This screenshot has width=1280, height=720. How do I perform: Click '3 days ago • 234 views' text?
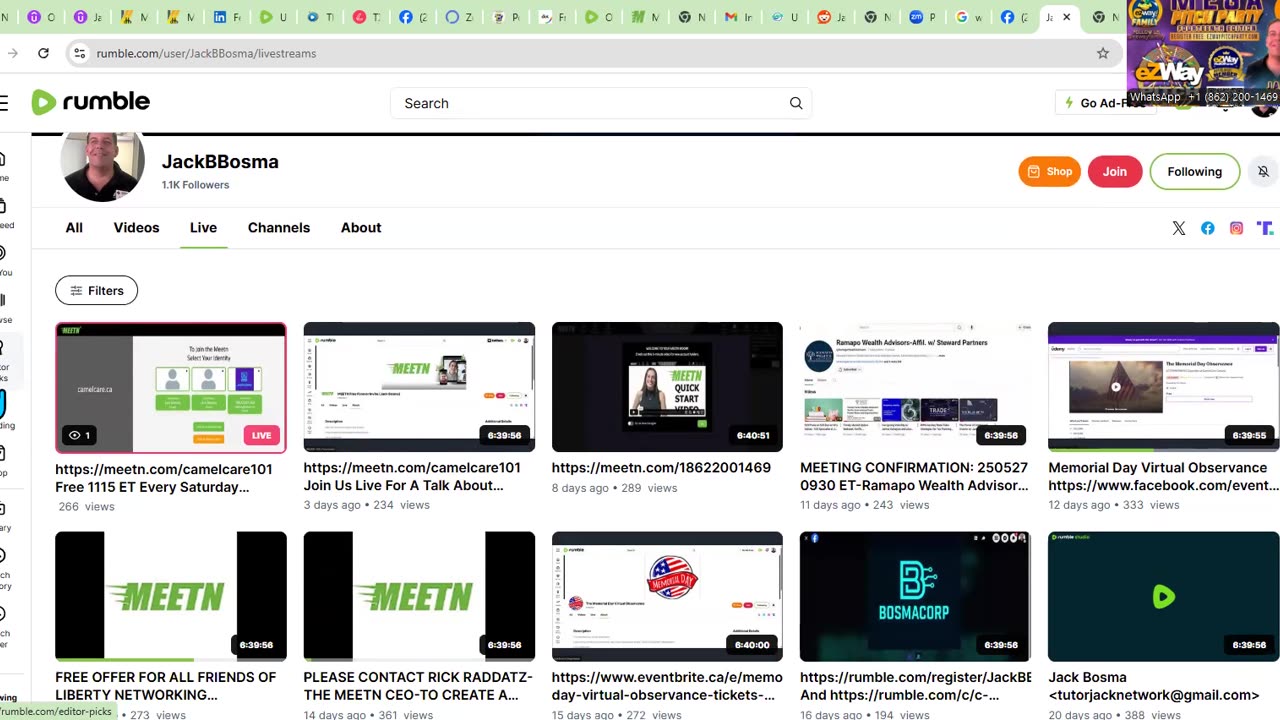(x=367, y=505)
